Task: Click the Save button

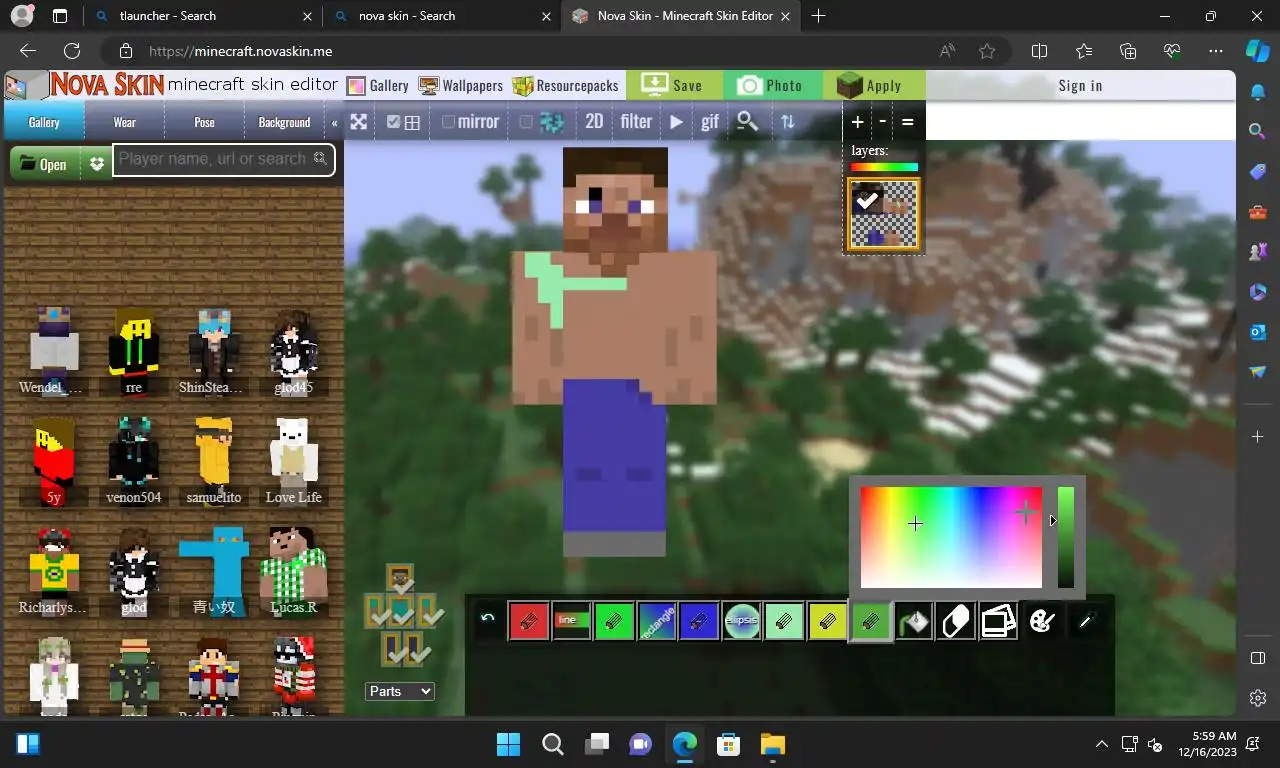Action: point(673,86)
